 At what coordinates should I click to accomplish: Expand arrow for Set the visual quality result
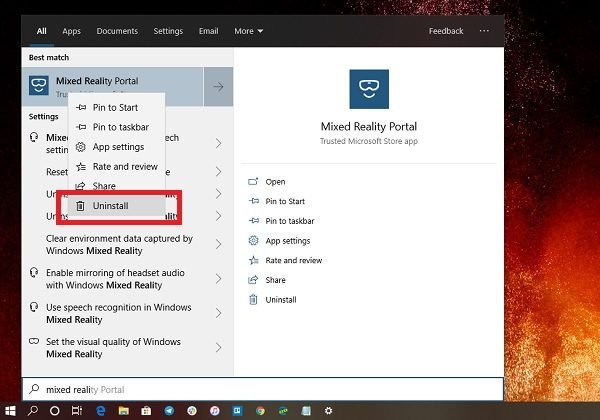(x=218, y=348)
